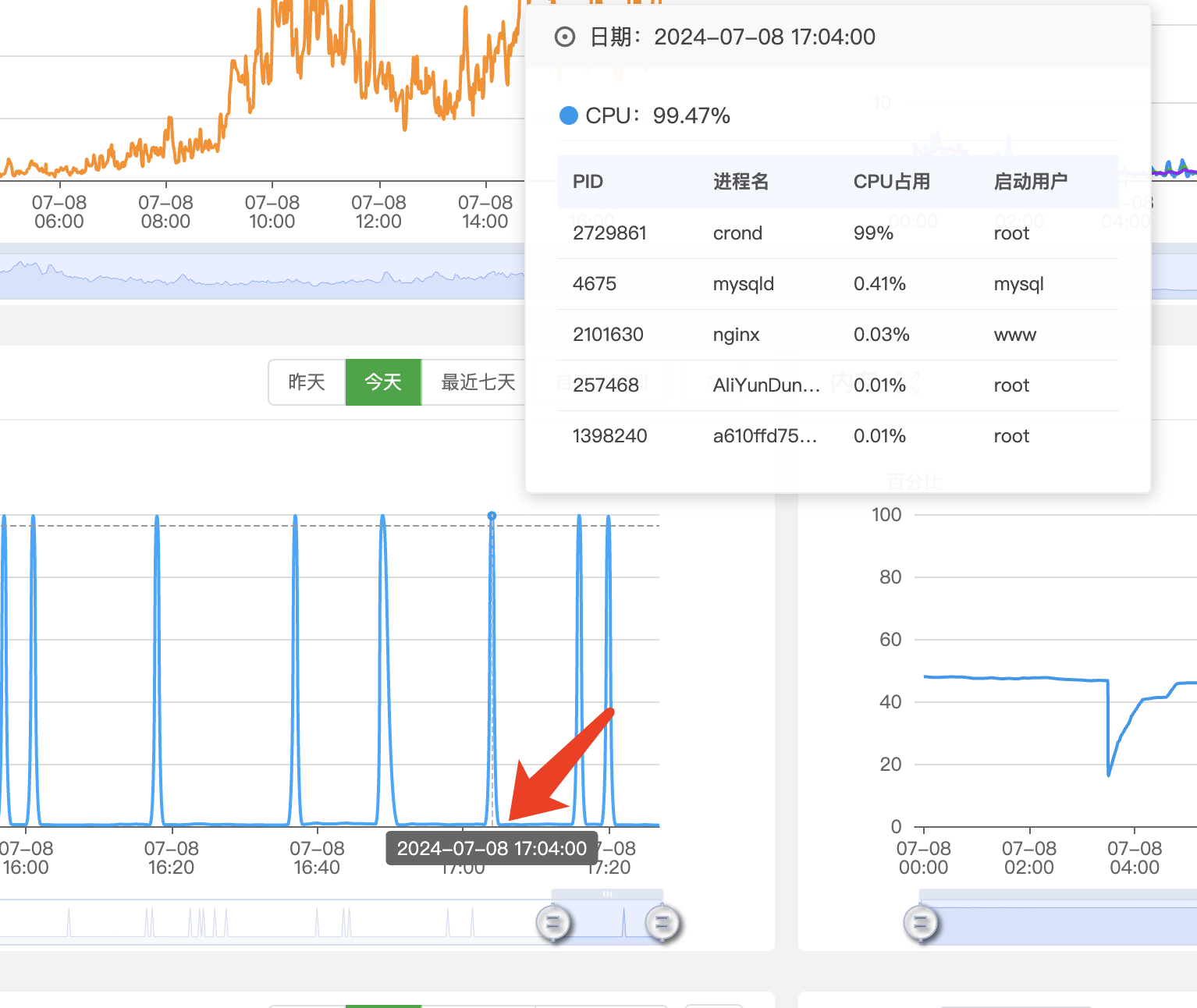This screenshot has height=1008, width=1197.
Task: Click the blue CPU legend dot
Action: [x=569, y=115]
